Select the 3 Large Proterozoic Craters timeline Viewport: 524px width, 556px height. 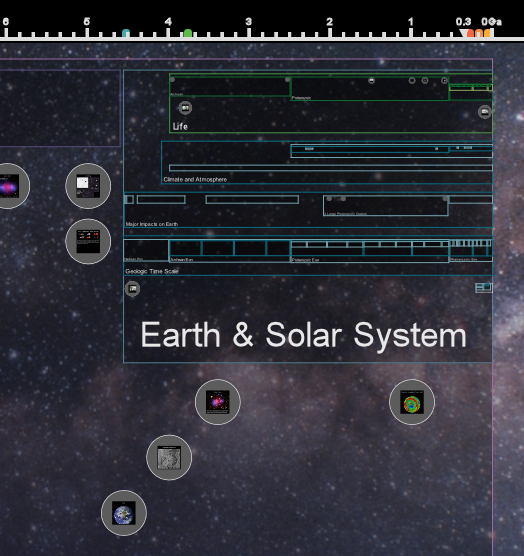[x=386, y=205]
